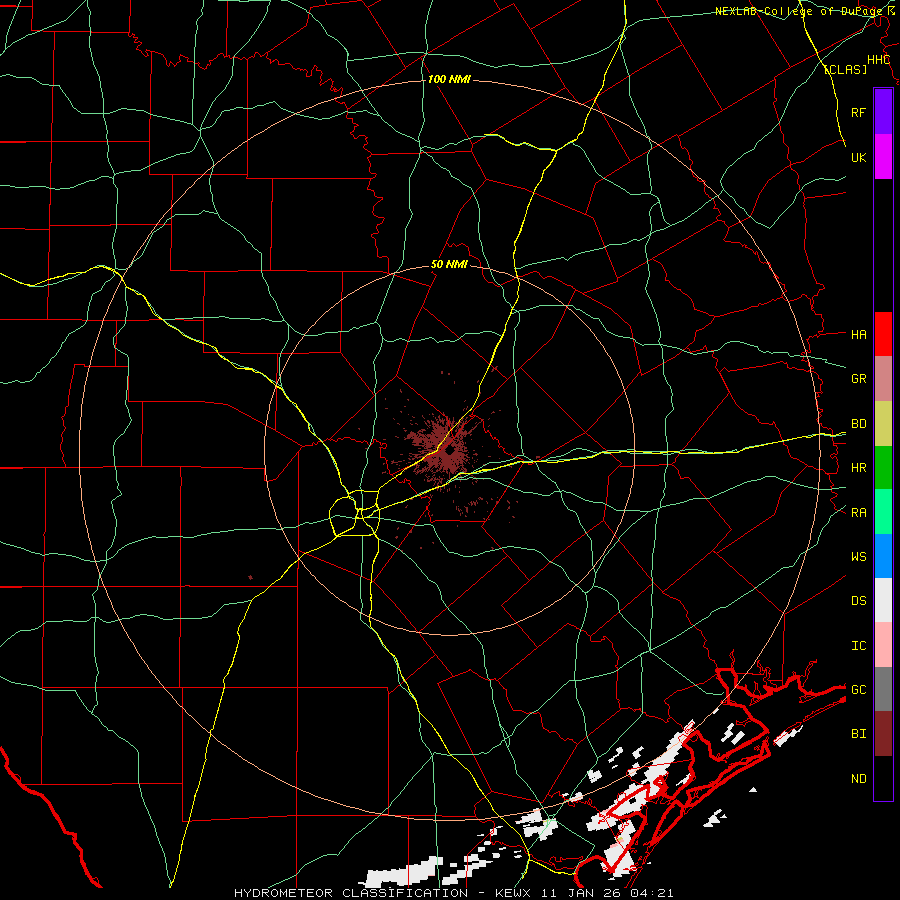Viewport: 900px width, 900px height.
Task: Click the magenta UK legend swatch
Action: pyautogui.click(x=883, y=157)
